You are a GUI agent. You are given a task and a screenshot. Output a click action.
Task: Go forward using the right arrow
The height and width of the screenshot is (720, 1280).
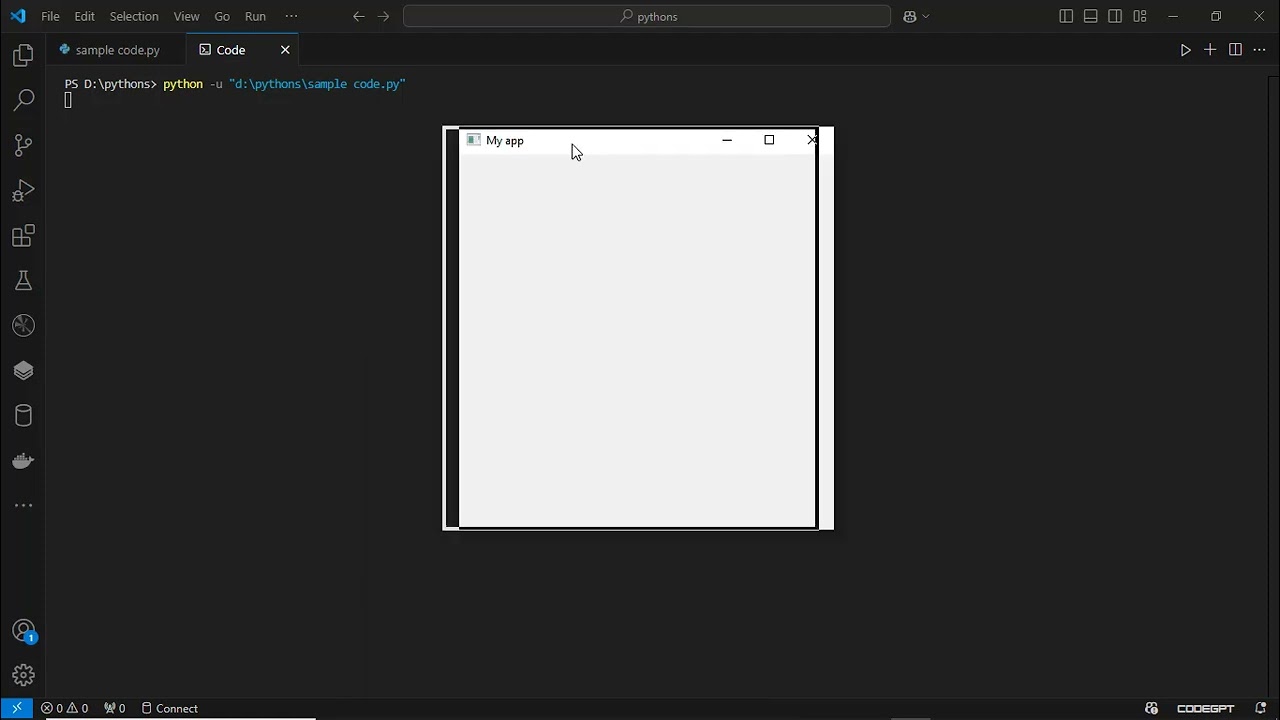click(383, 16)
